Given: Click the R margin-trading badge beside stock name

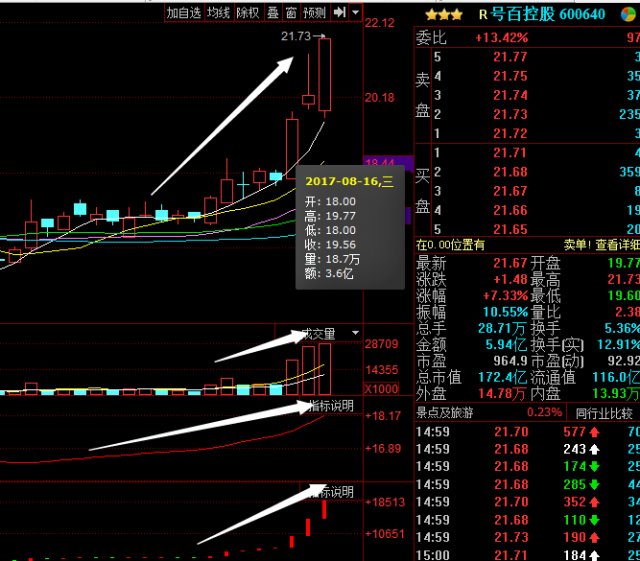Looking at the screenshot, I should point(483,15).
